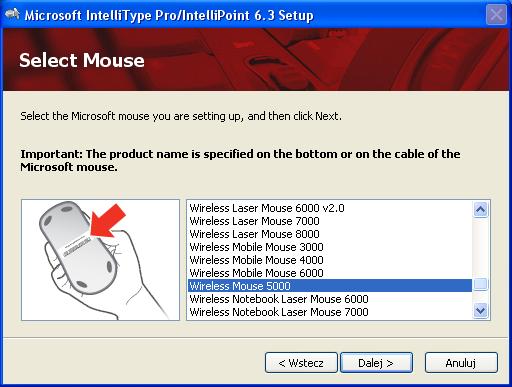Cancel setup with the Anuluj button
This screenshot has width=512, height=387.
[461, 363]
